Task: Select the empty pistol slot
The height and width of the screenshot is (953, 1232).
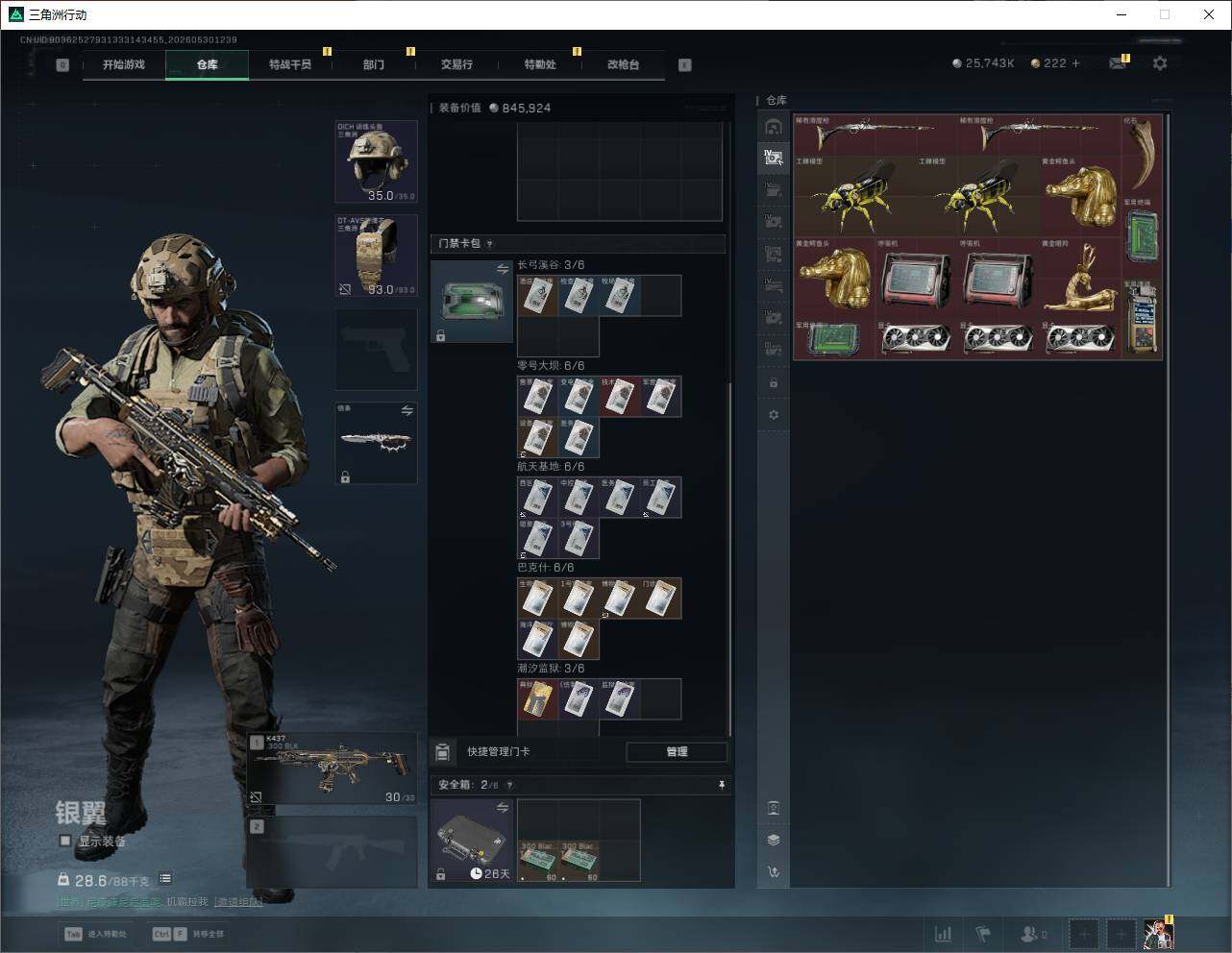Action: [376, 349]
